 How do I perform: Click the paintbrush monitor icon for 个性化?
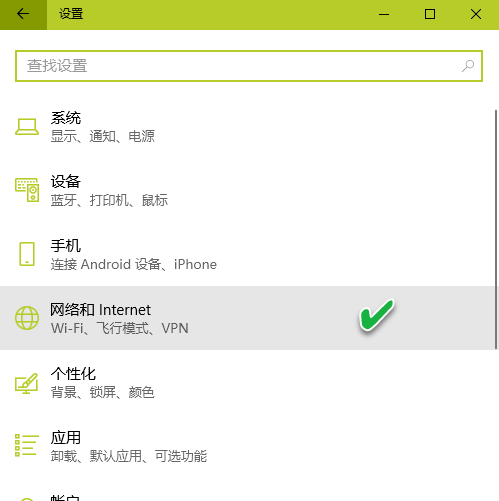(27, 383)
